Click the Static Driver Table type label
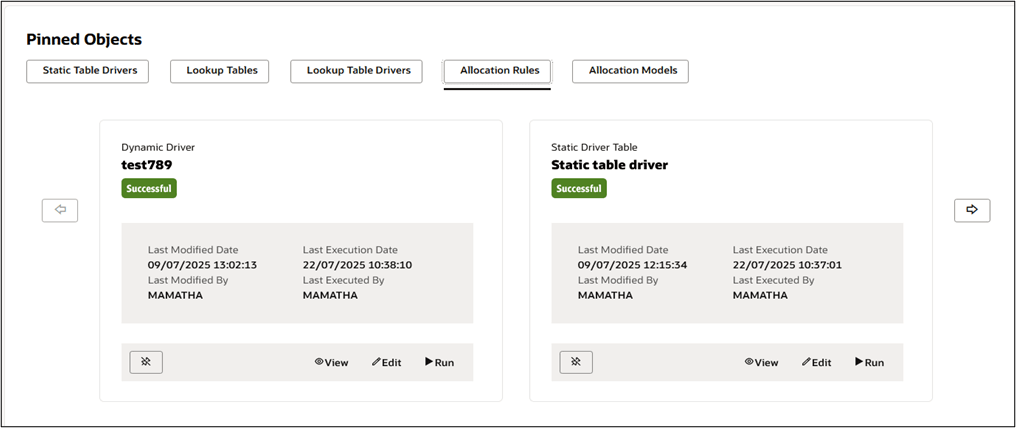 (594, 148)
